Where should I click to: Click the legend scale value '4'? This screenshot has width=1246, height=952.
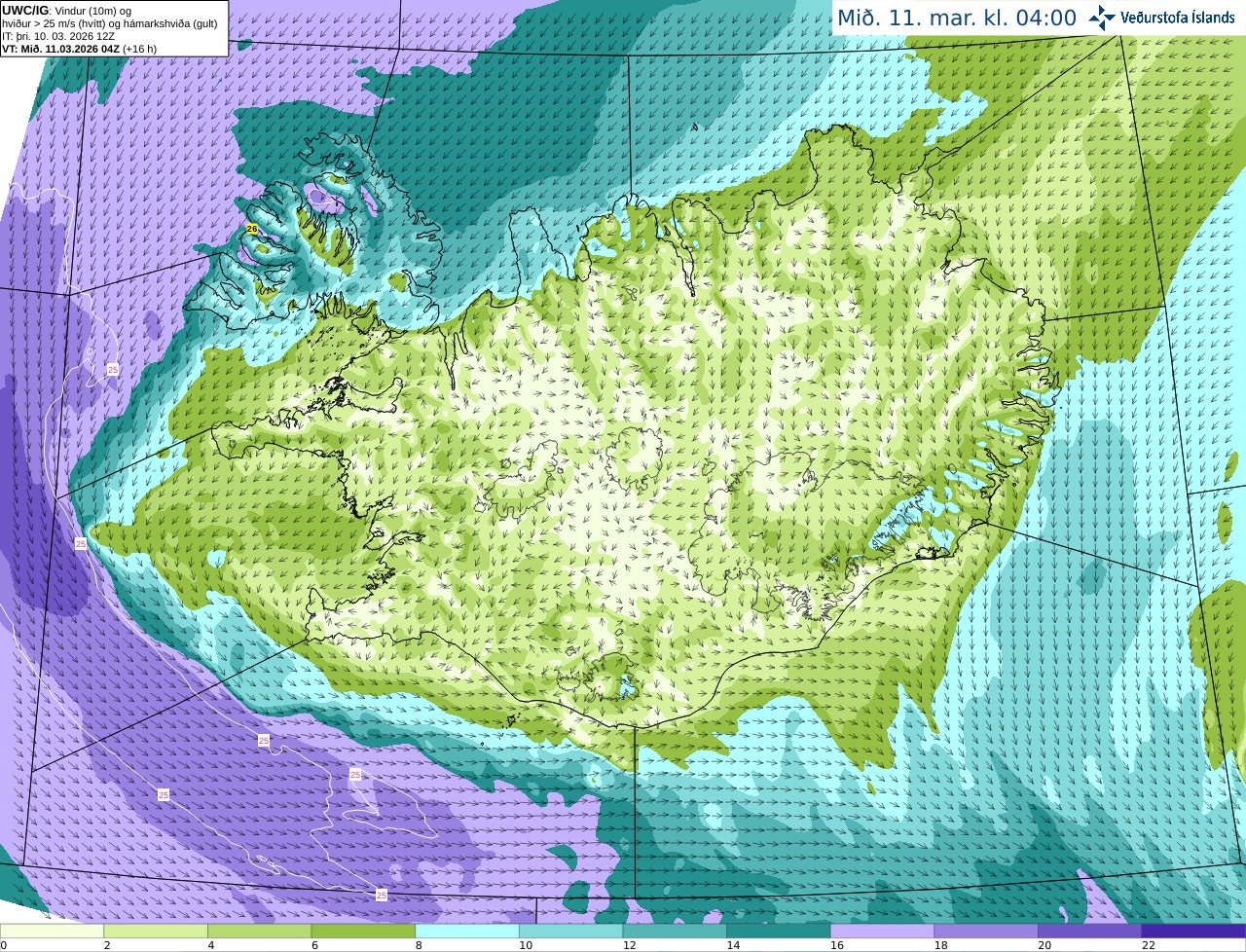[x=211, y=945]
